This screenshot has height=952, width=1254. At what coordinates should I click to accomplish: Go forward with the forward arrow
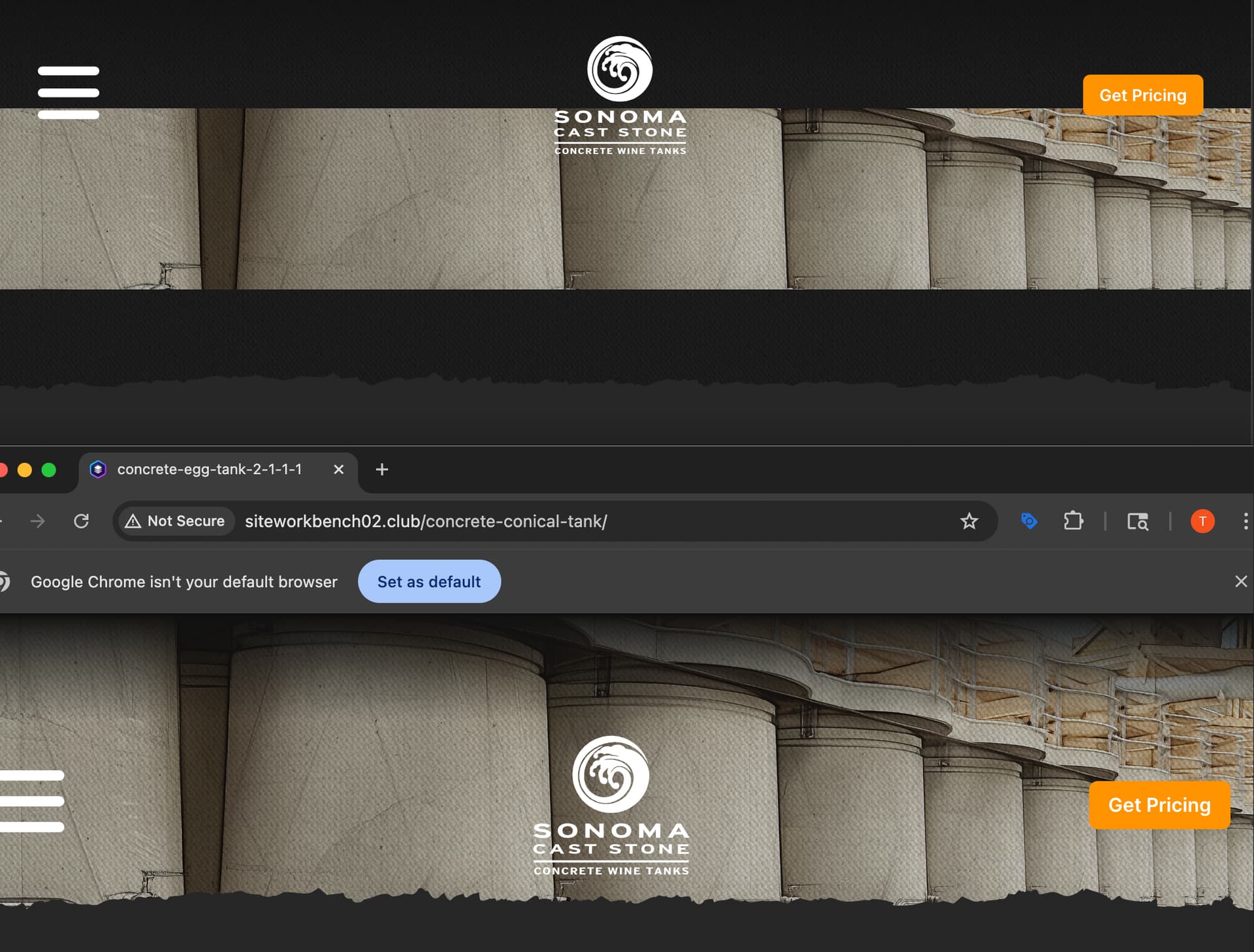pyautogui.click(x=38, y=521)
